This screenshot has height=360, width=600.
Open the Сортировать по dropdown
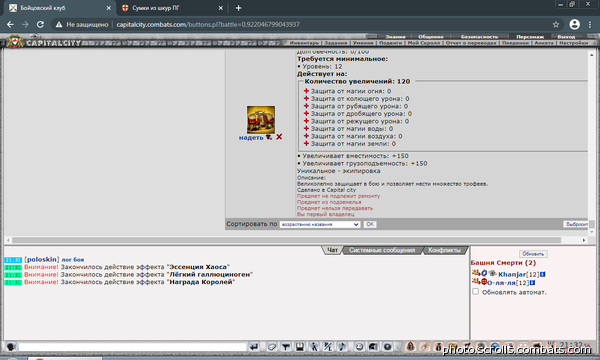tap(320, 224)
